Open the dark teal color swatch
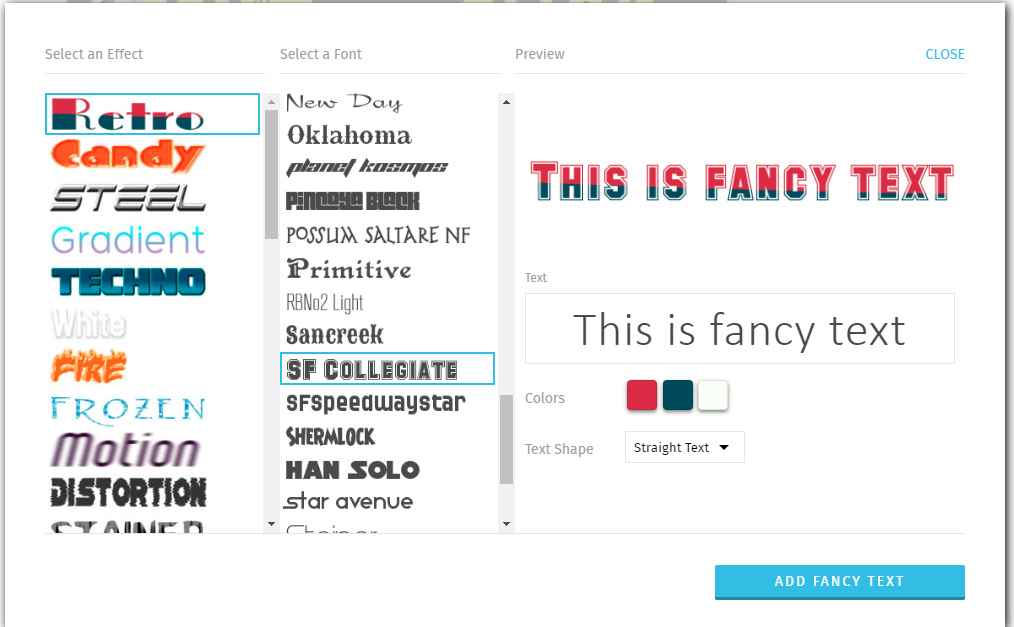This screenshot has width=1014, height=627. pyautogui.click(x=677, y=395)
